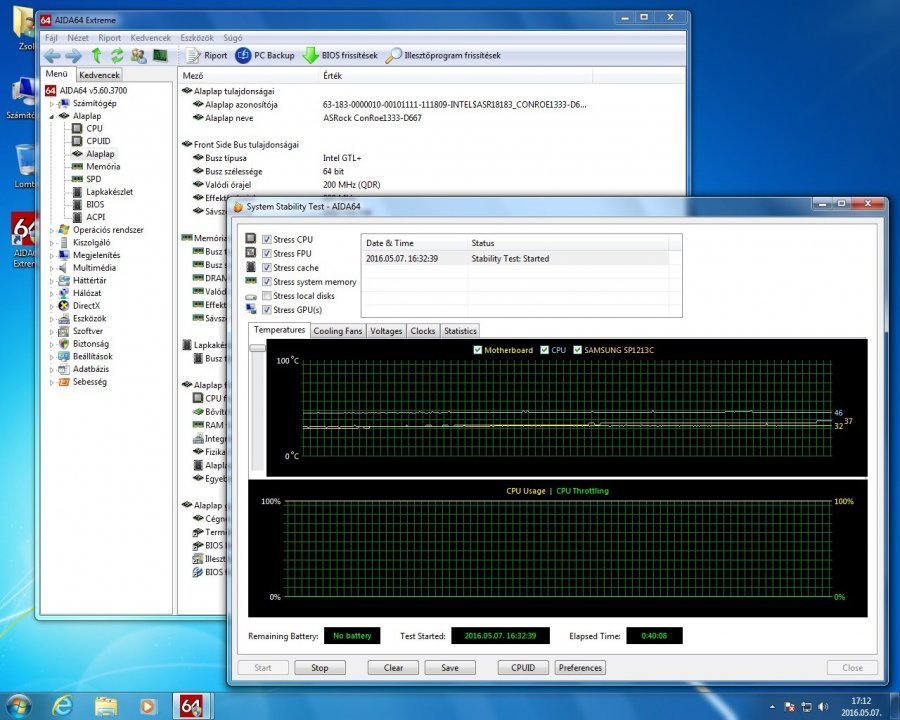Image resolution: width=900 pixels, height=720 pixels.
Task: Toggle the Stress cache checkbox
Action: [267, 268]
